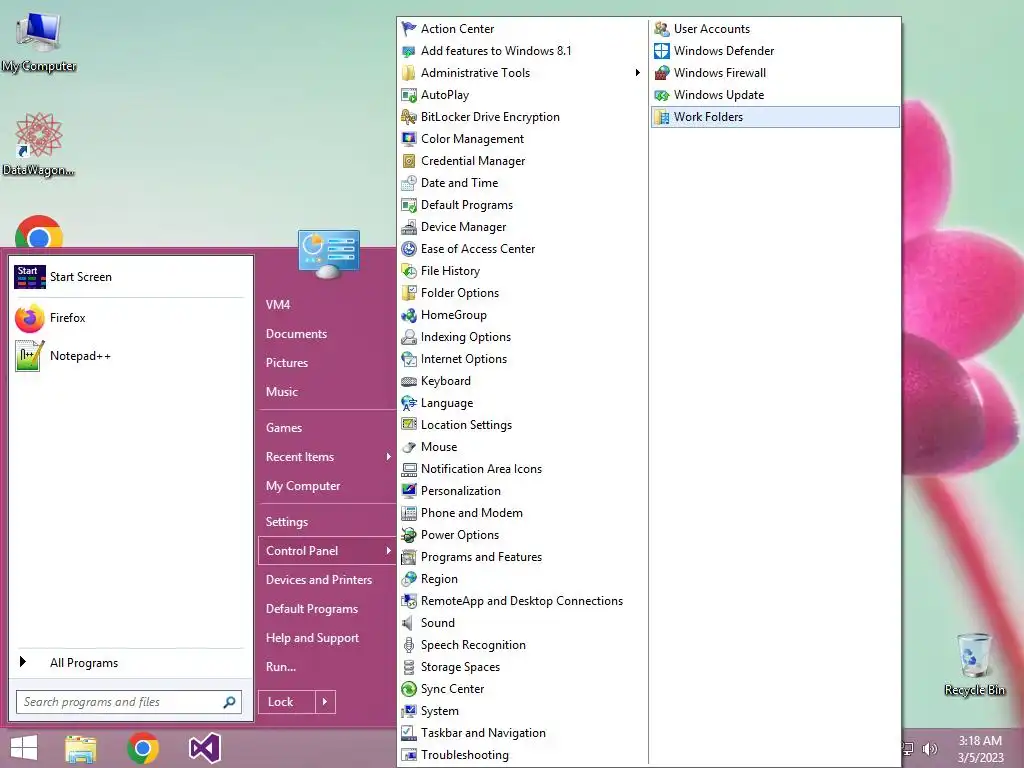Open Power Options
Screen dimensions: 1024x768
coord(522,535)
